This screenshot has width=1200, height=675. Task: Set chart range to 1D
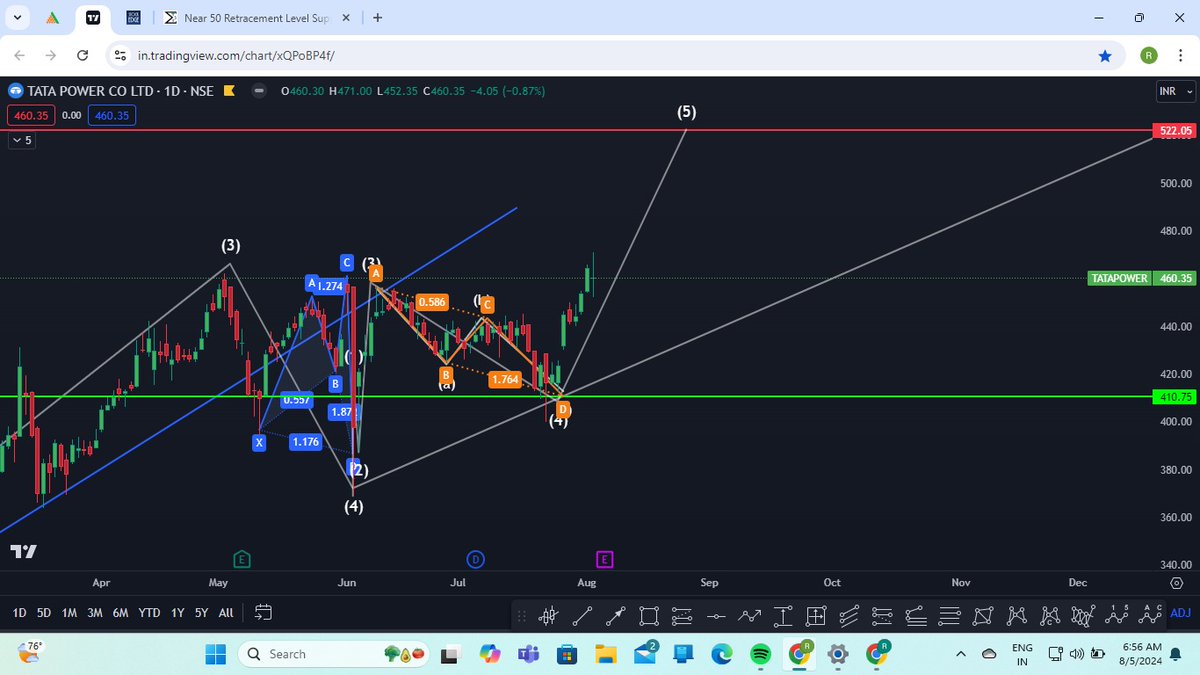pos(19,612)
